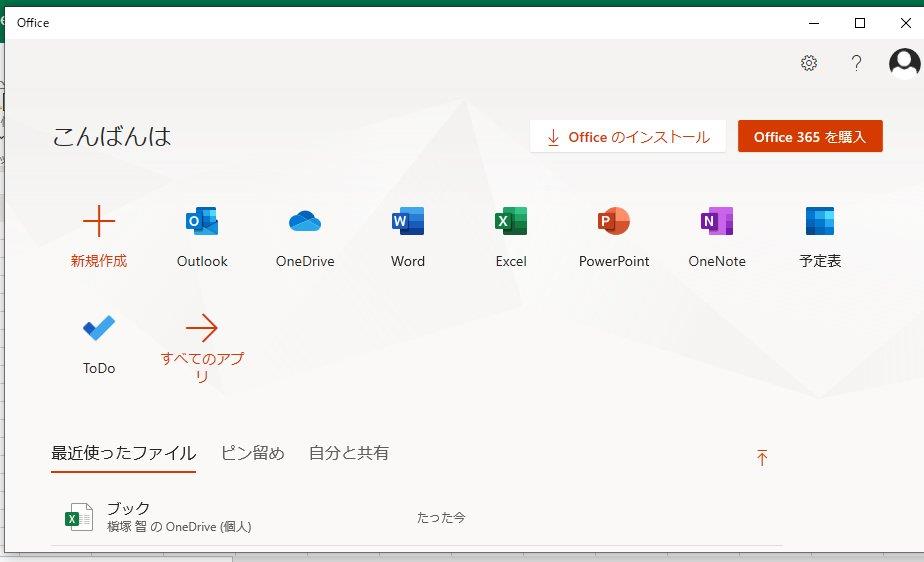Open the OneDrive cloud icon
Viewport: 924px width, 562px height.
click(x=305, y=221)
